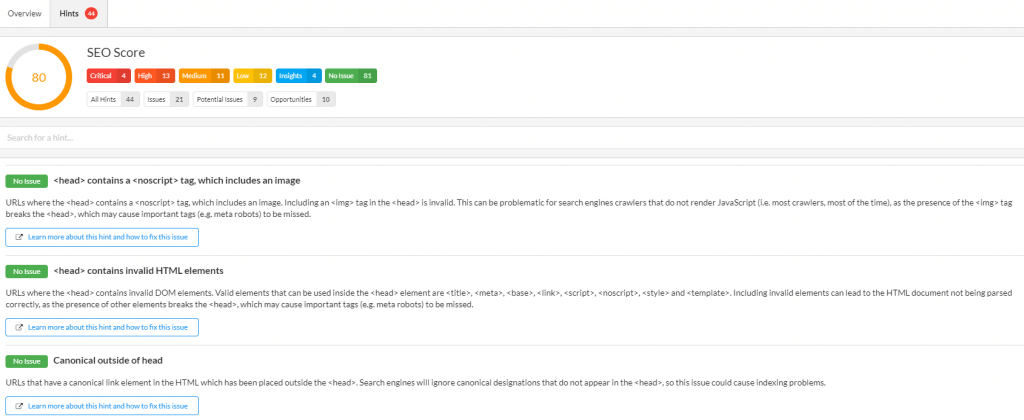Show No Issue hints filter

pyautogui.click(x=351, y=76)
